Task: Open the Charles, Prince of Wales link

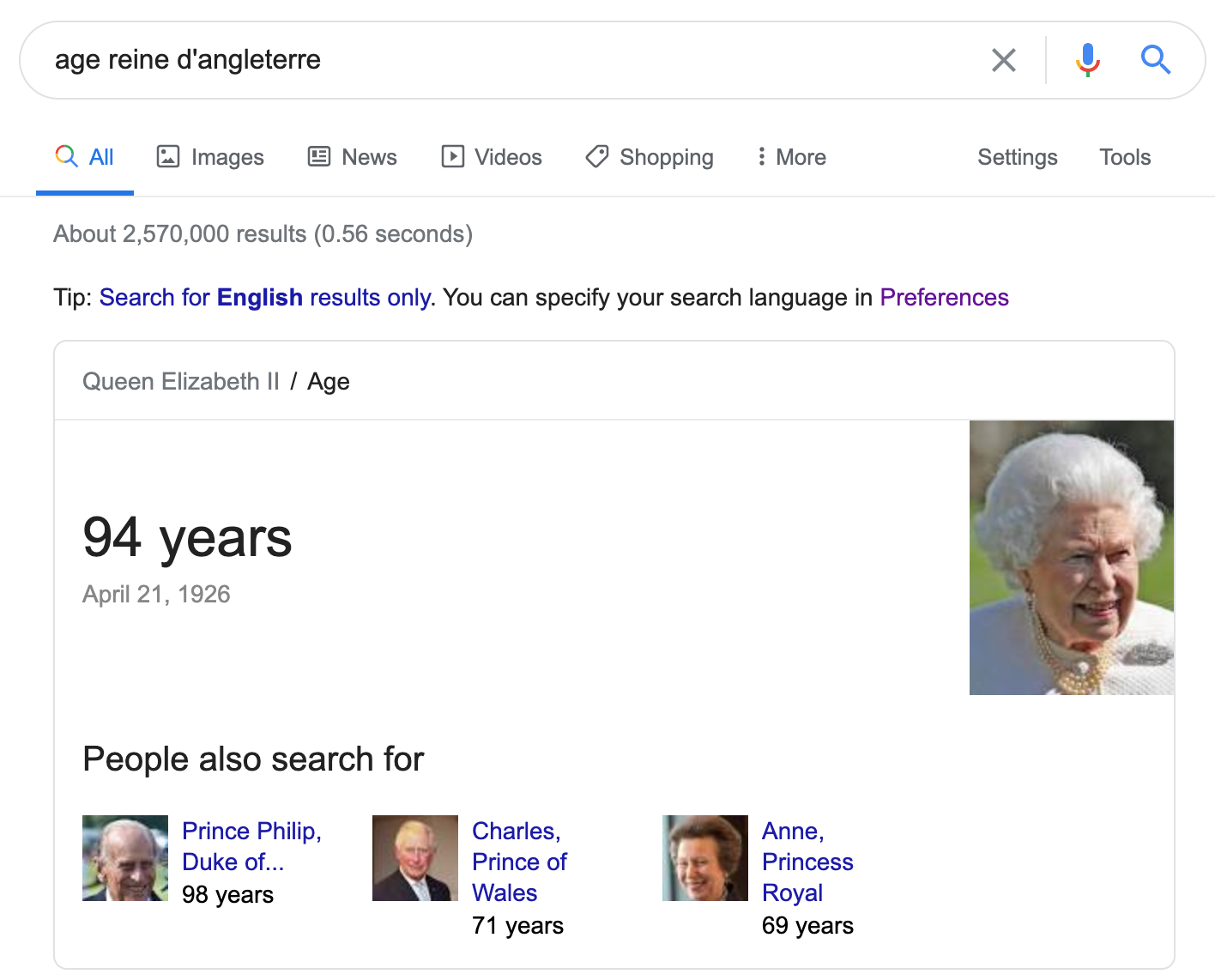Action: tap(519, 861)
